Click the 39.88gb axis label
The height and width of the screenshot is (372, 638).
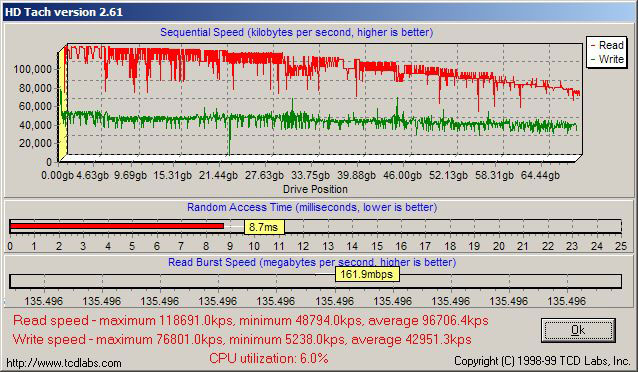coord(356,175)
